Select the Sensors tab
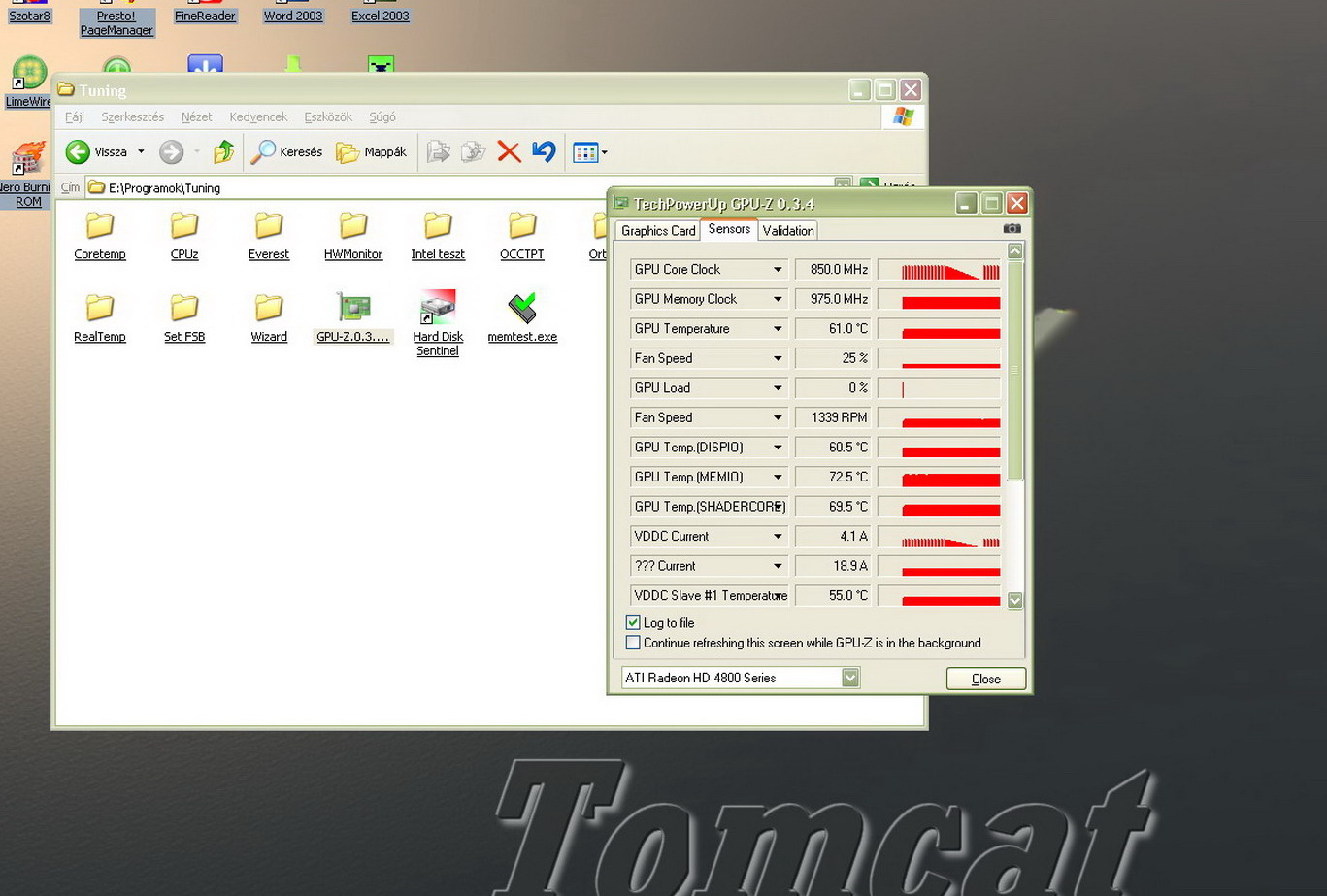This screenshot has width=1327, height=896. (729, 229)
